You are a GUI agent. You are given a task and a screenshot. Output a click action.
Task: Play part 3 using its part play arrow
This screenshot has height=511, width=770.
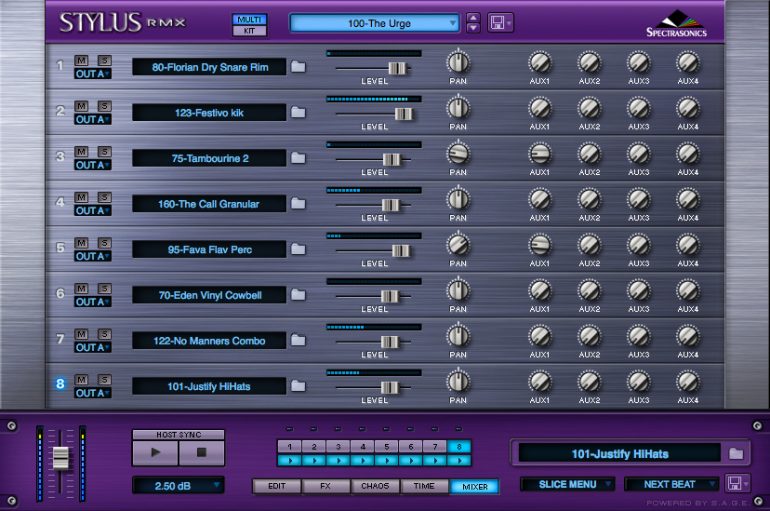pos(338,460)
